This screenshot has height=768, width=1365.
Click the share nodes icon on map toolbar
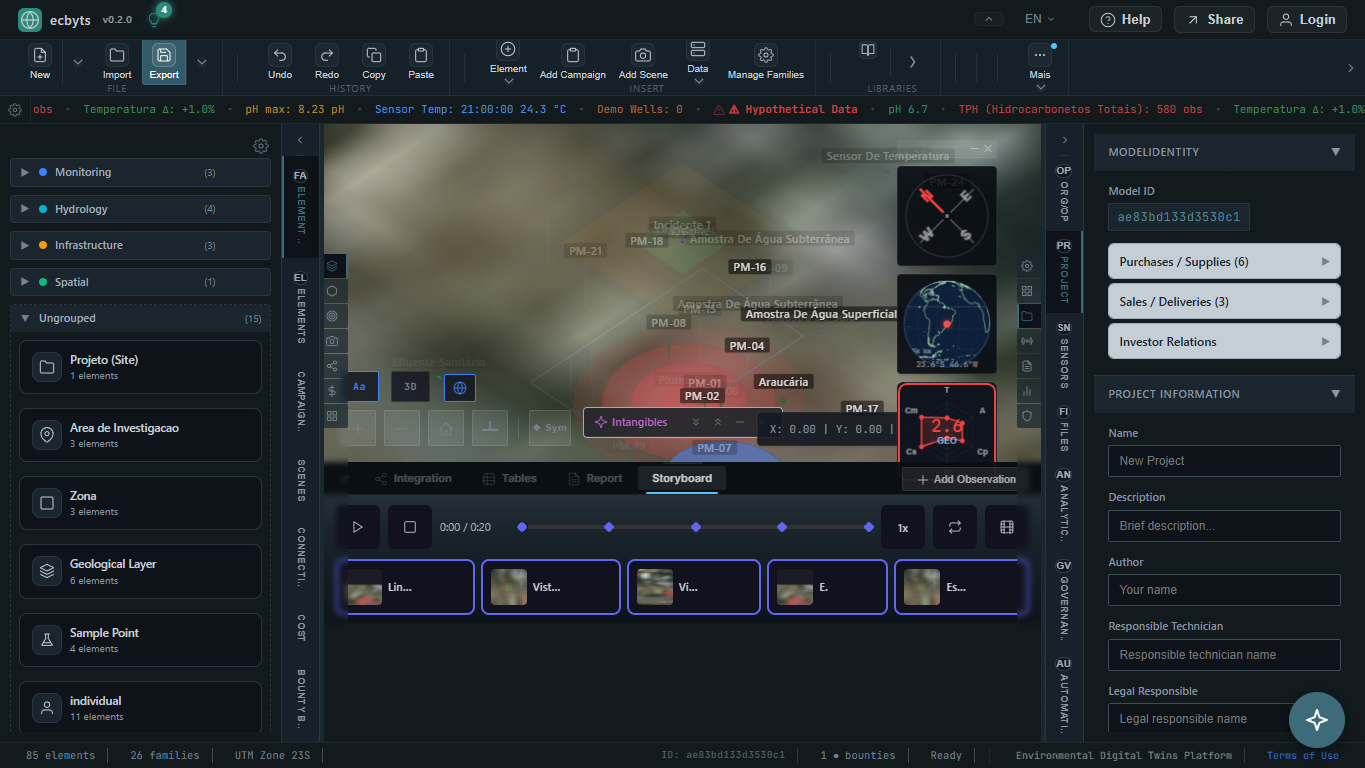click(332, 366)
